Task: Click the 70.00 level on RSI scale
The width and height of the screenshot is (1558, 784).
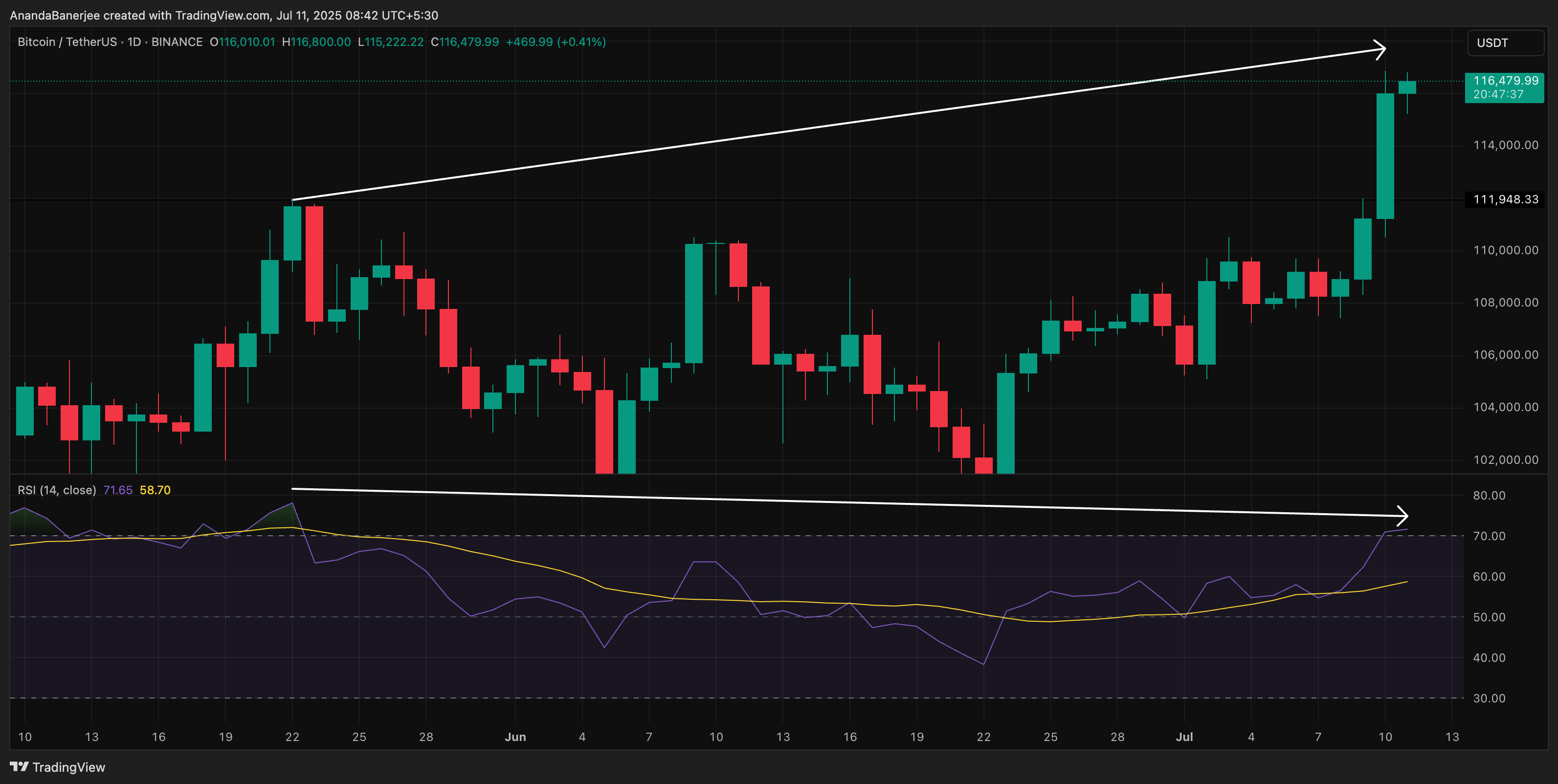Action: pos(1489,536)
